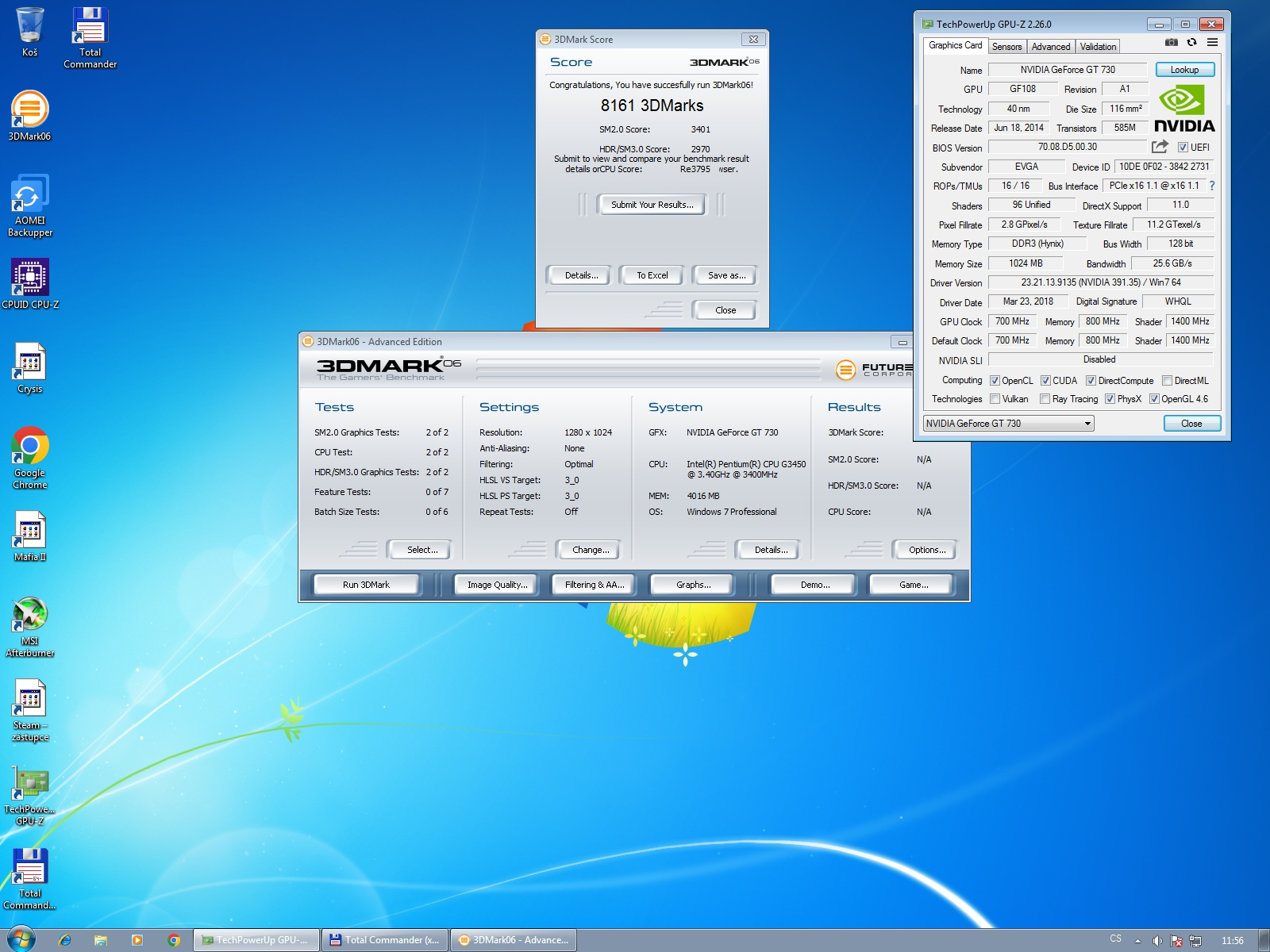The image size is (1270, 952).
Task: Toggle the Ray Tracing checkbox
Action: click(x=1045, y=399)
